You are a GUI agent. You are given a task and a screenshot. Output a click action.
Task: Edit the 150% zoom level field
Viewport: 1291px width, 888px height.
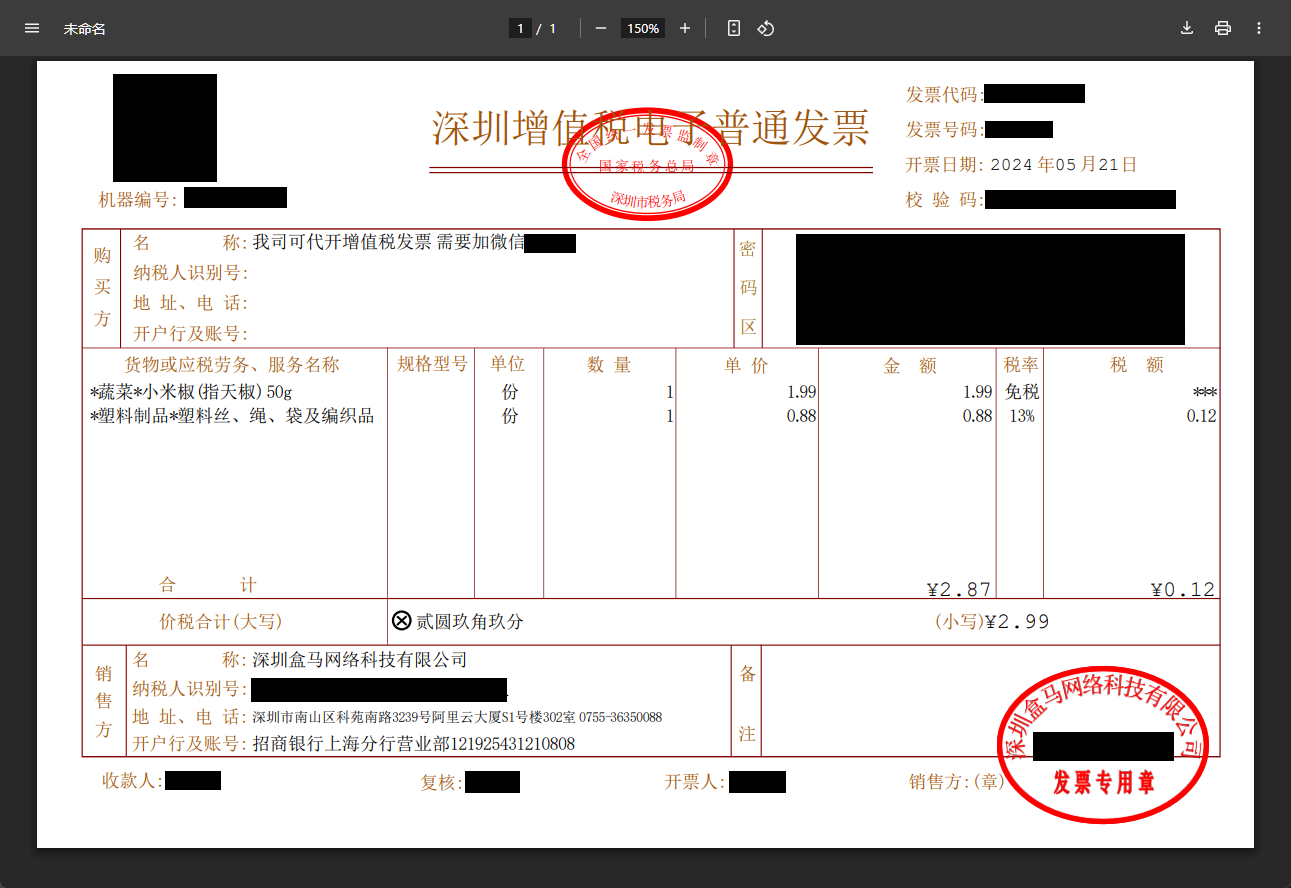click(x=643, y=29)
